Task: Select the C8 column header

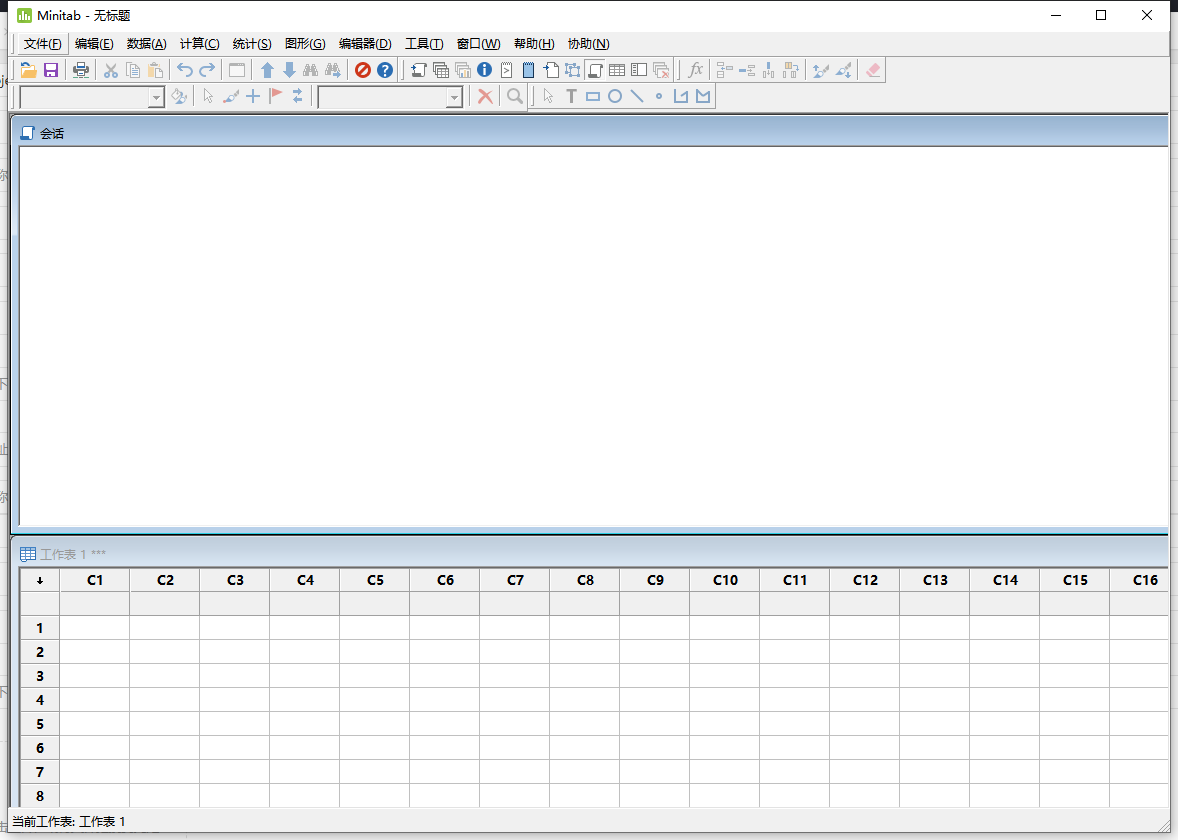Action: click(585, 580)
